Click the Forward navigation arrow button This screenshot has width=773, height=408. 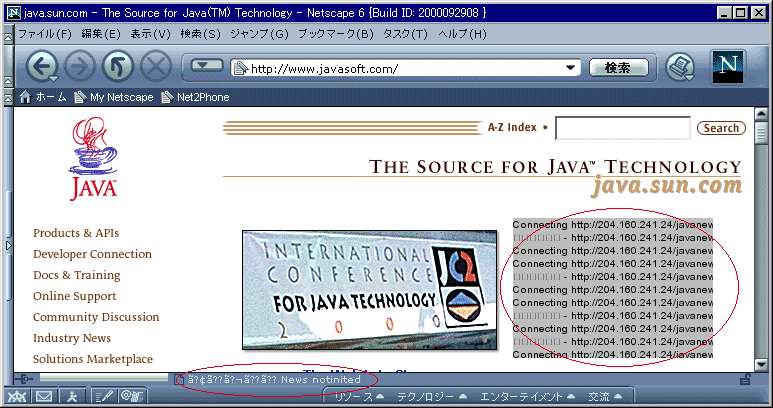pos(79,68)
